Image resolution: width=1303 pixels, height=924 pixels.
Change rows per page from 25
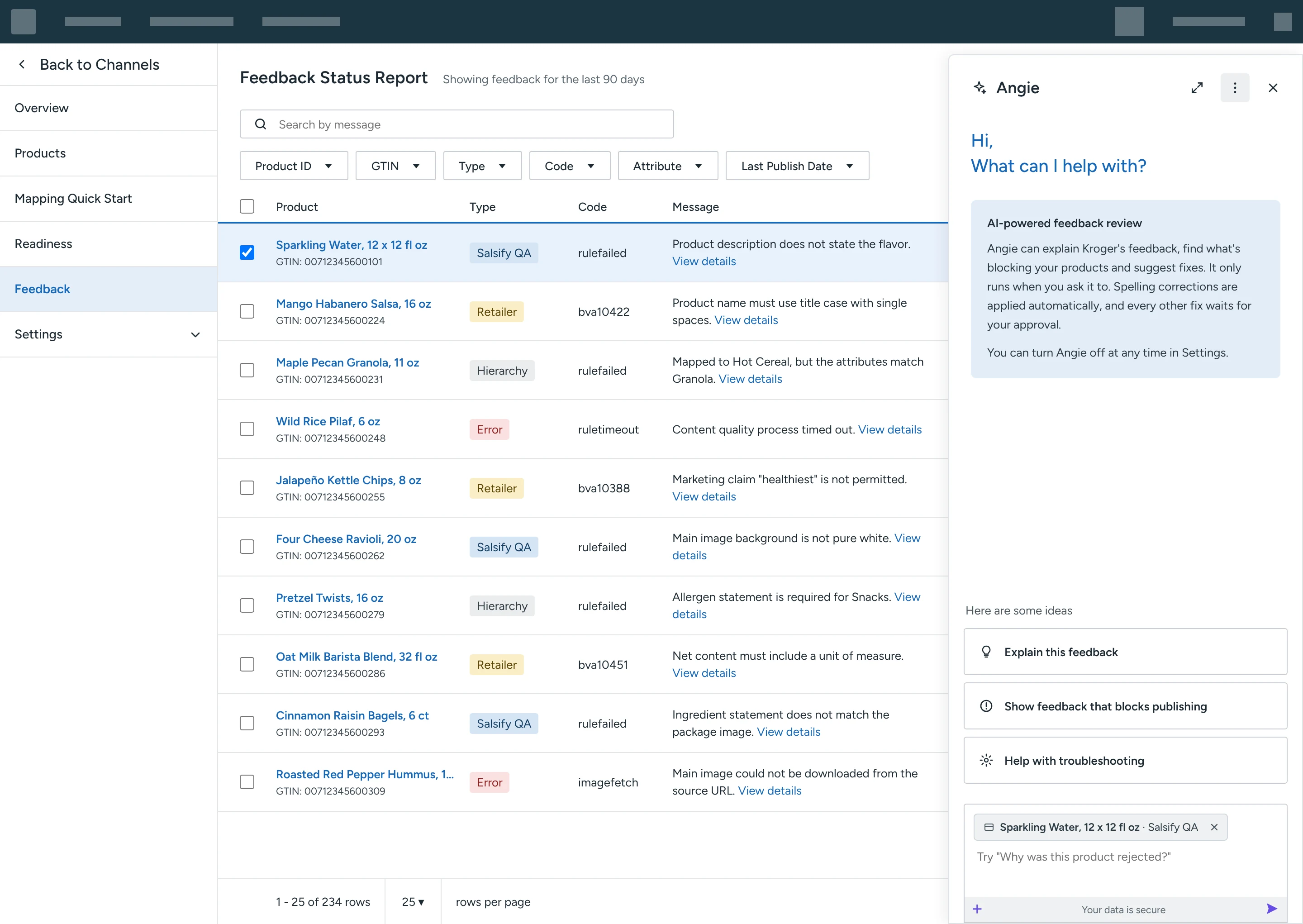[413, 902]
